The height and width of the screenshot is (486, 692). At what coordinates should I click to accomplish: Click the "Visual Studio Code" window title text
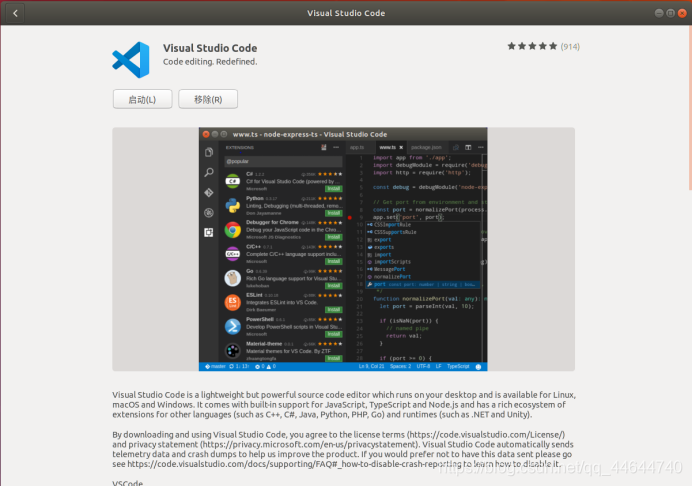[346, 13]
